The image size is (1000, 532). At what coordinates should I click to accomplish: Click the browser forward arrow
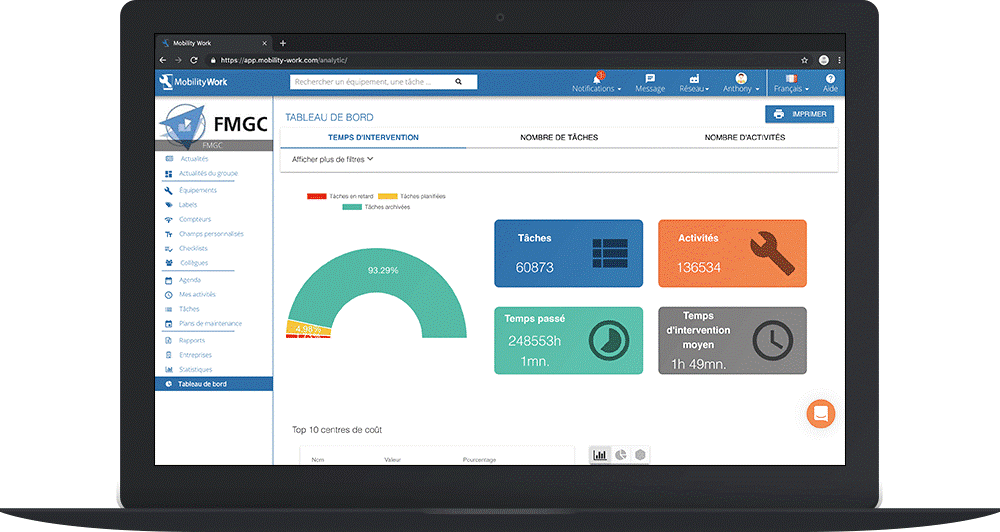tap(178, 60)
